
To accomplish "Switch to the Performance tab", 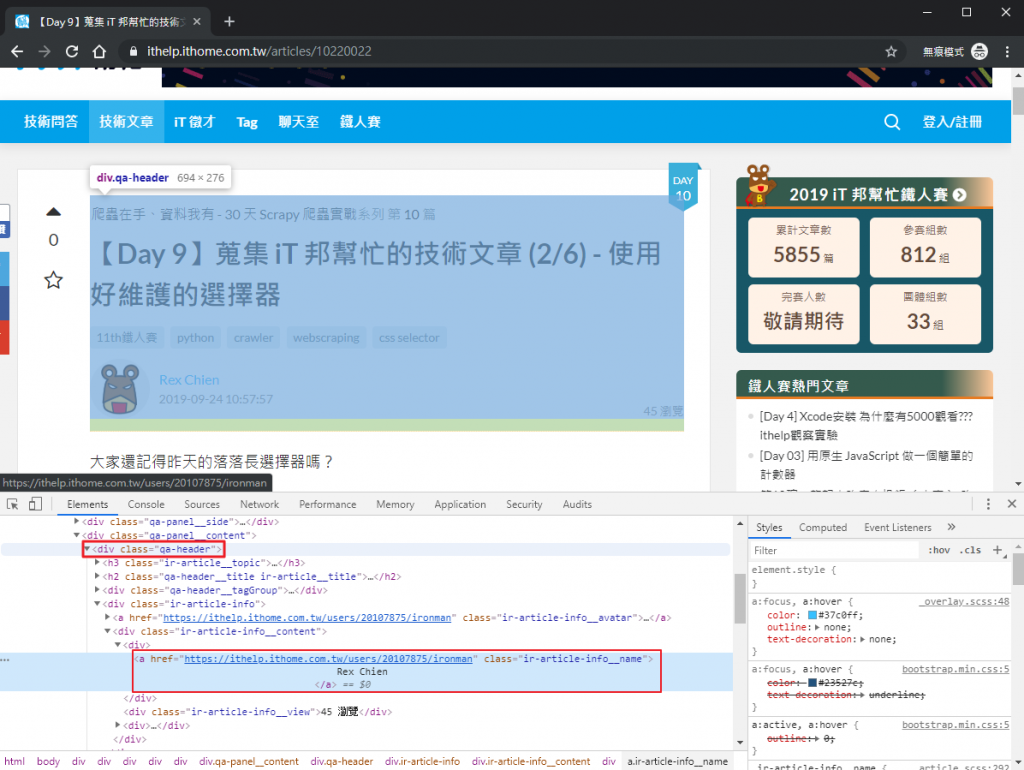I will pos(328,504).
